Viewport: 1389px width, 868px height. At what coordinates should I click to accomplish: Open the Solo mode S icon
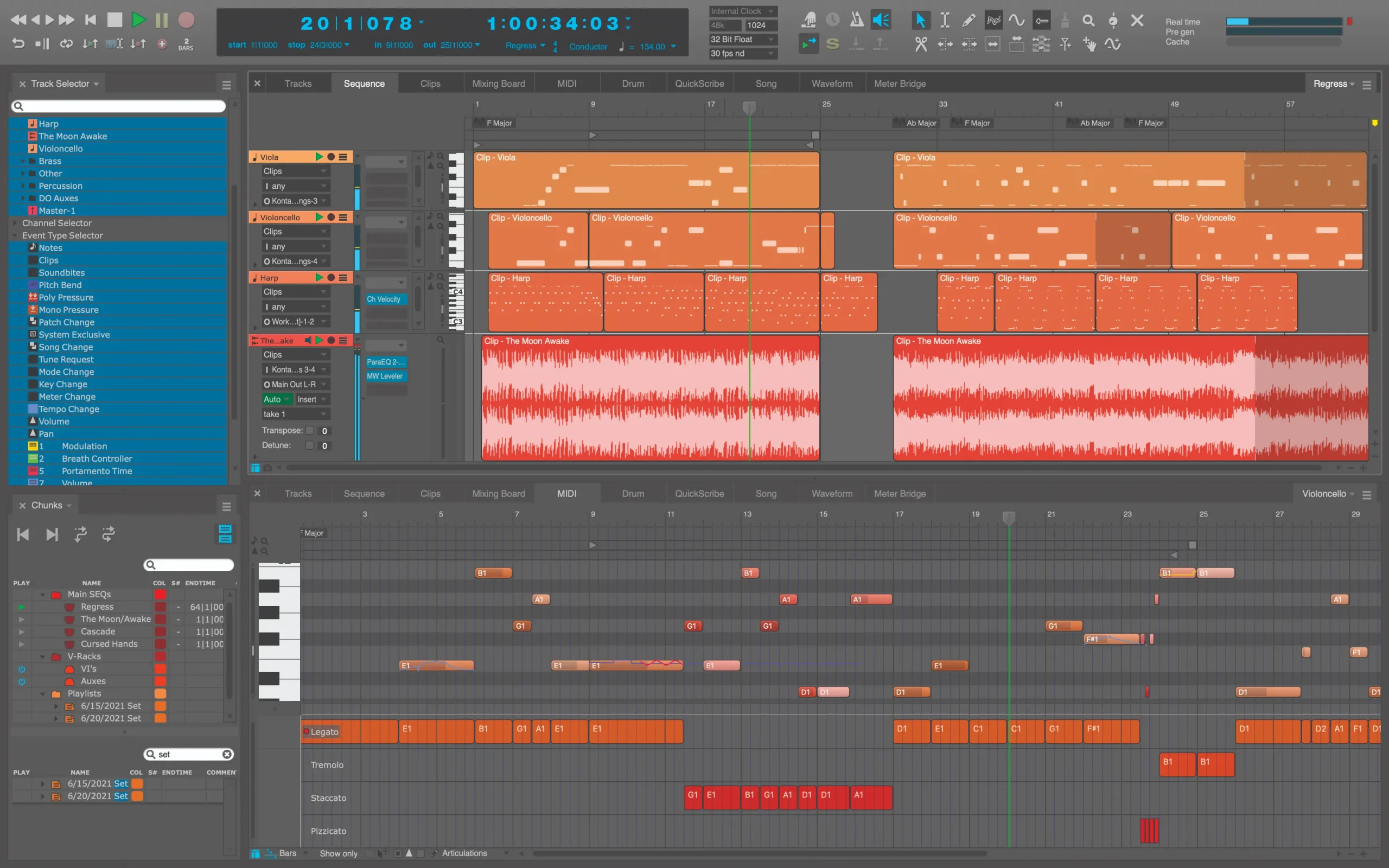(832, 43)
